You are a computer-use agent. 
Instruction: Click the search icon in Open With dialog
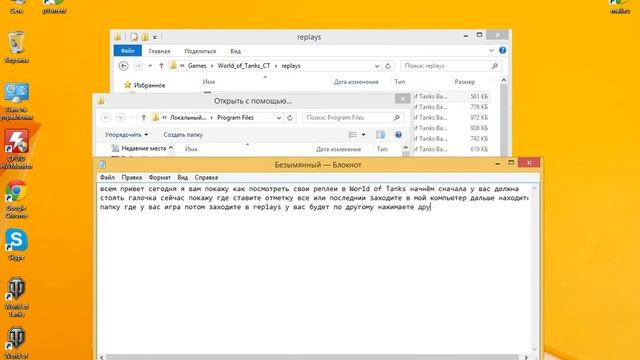pos(397,118)
